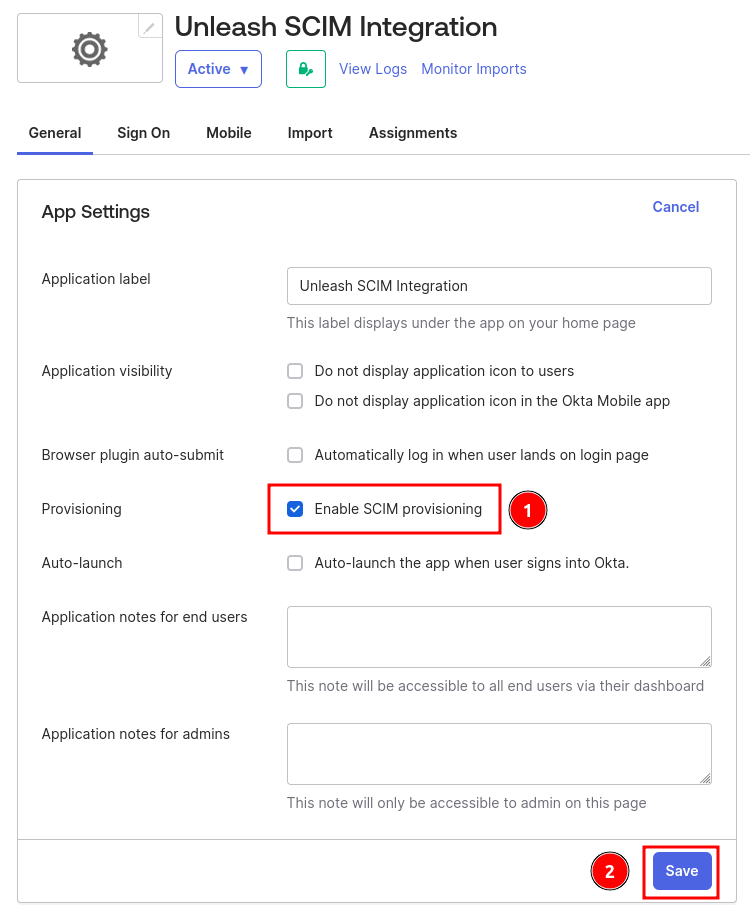Viewport: 750px width, 916px height.
Task: Save the App Settings
Action: [x=682, y=871]
